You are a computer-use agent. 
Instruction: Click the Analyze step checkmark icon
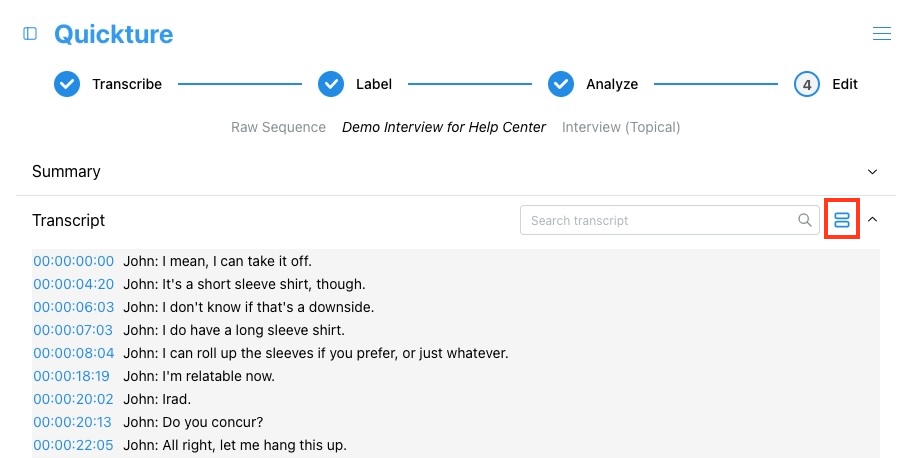(x=561, y=84)
